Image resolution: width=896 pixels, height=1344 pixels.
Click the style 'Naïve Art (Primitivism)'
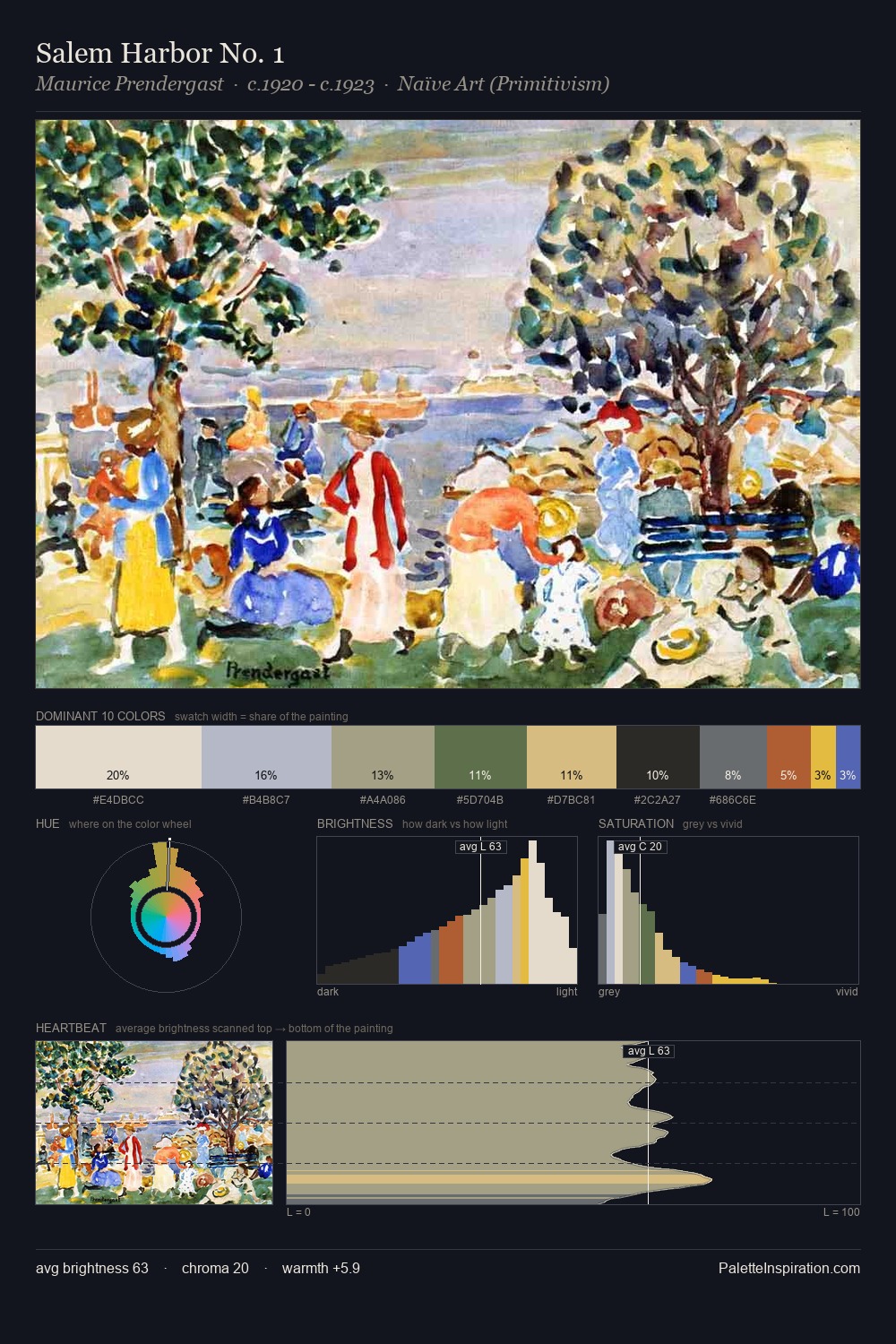point(504,84)
